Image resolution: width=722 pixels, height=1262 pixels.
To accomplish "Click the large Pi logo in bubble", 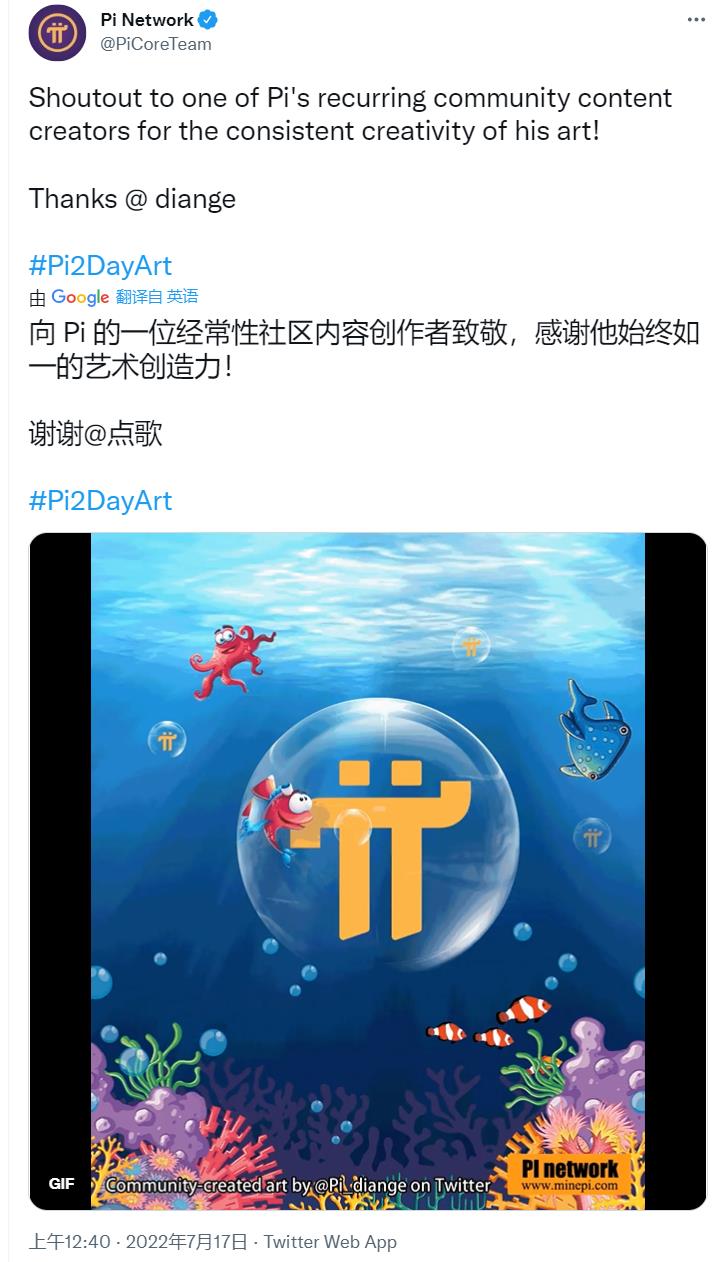I will point(397,848).
